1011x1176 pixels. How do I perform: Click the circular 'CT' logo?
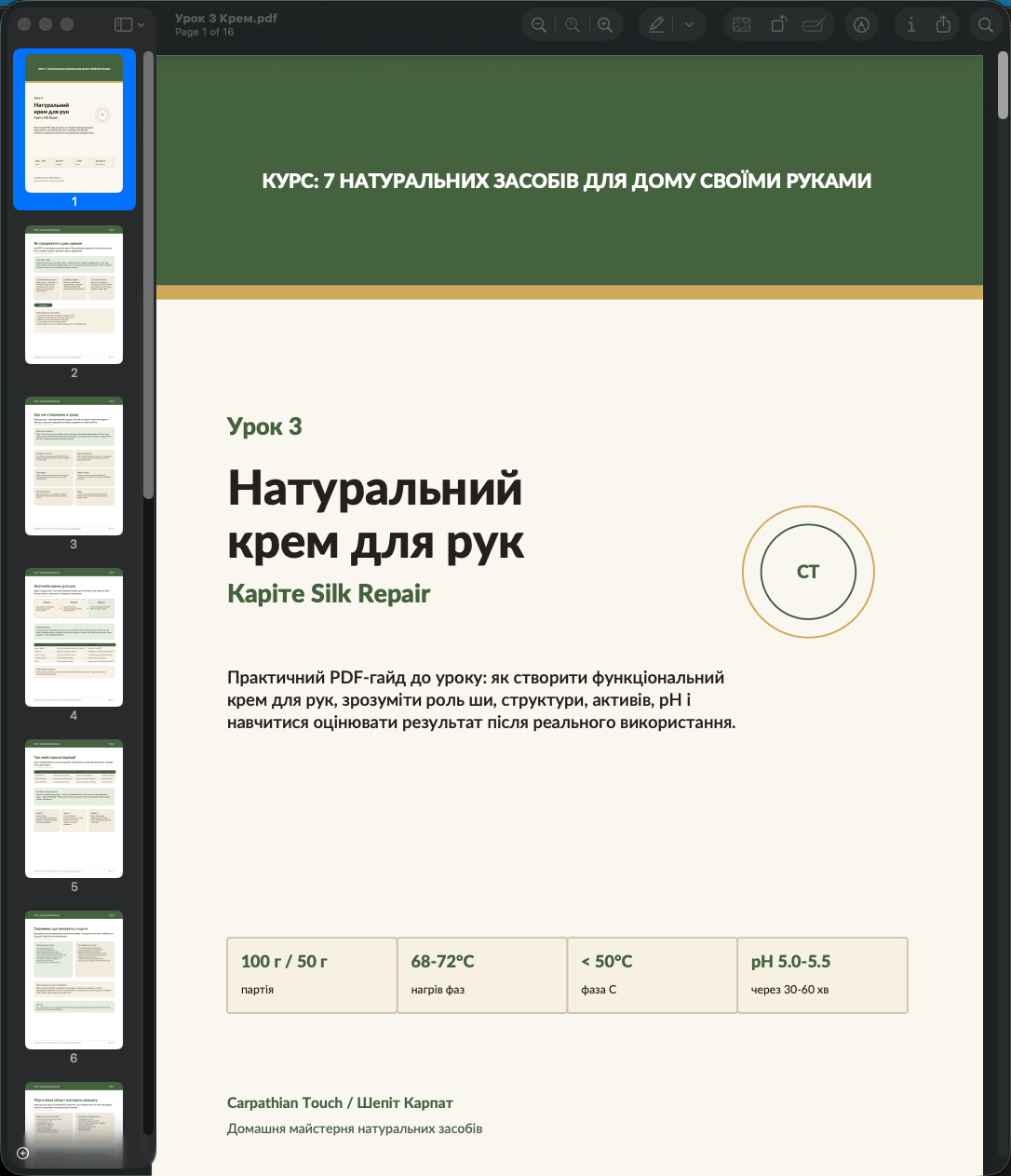tap(808, 572)
